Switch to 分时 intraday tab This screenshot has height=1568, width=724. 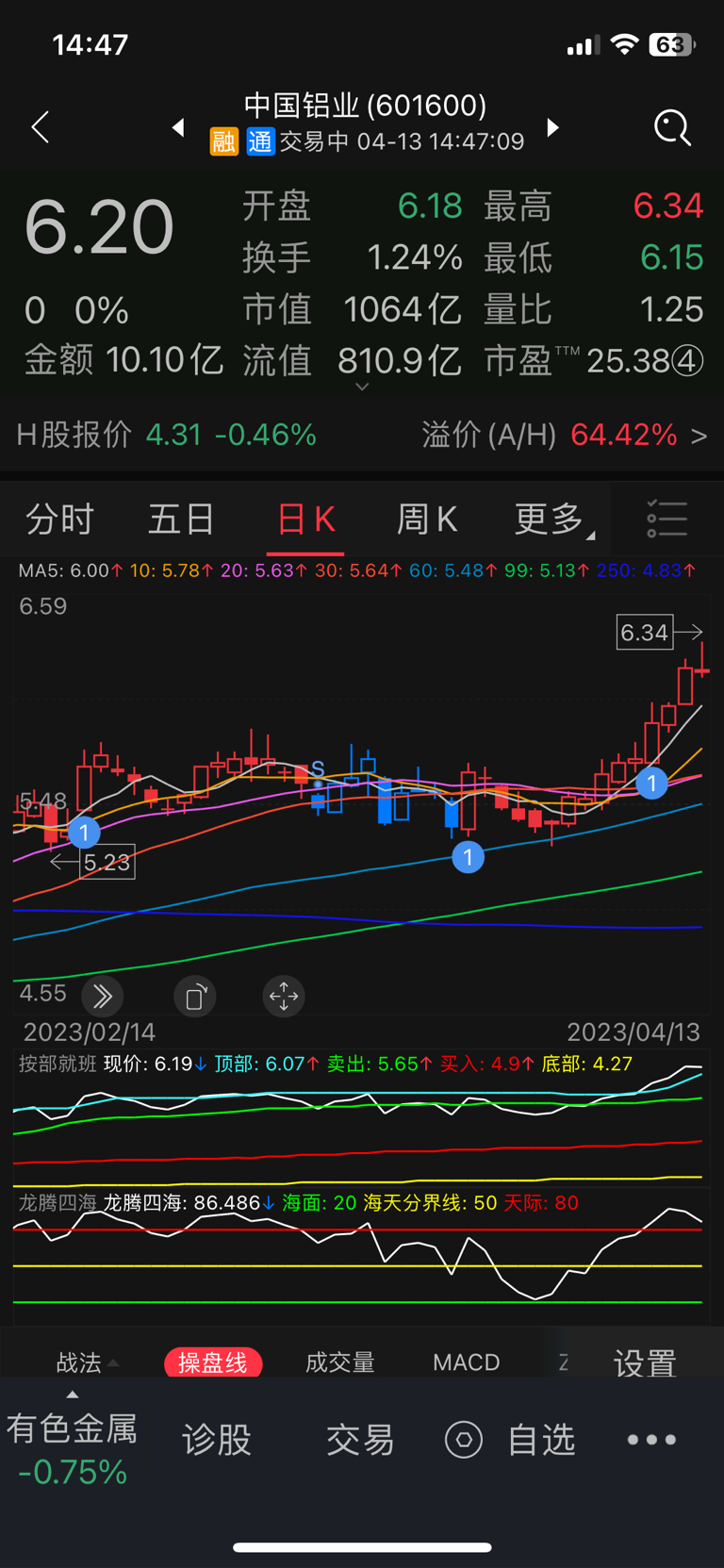[x=60, y=520]
